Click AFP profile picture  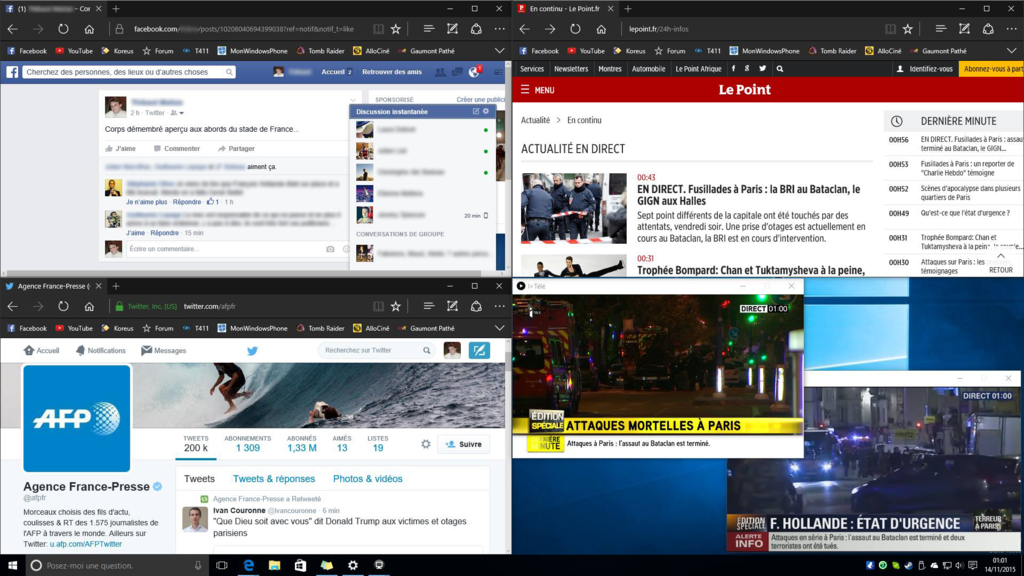(x=76, y=418)
